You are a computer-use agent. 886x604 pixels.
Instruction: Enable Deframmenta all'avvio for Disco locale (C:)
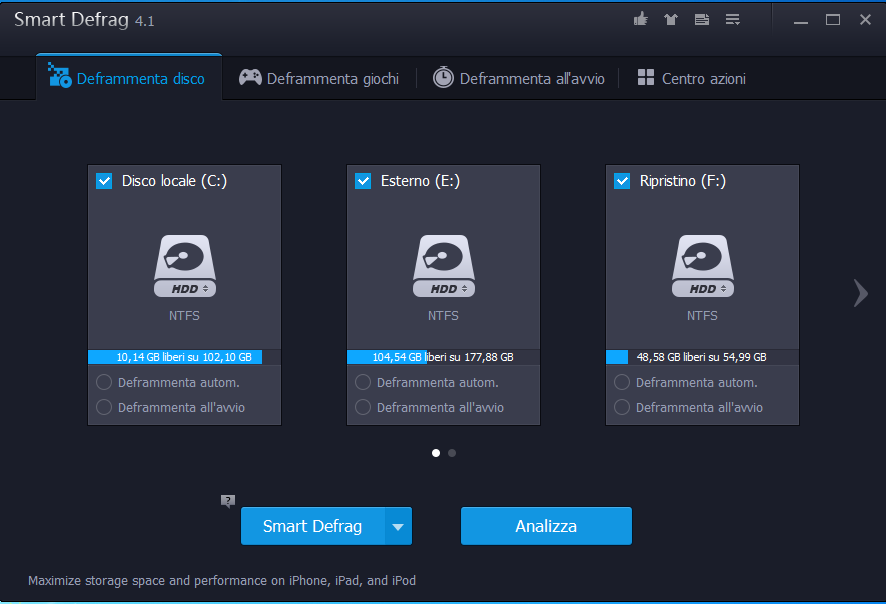coord(104,407)
